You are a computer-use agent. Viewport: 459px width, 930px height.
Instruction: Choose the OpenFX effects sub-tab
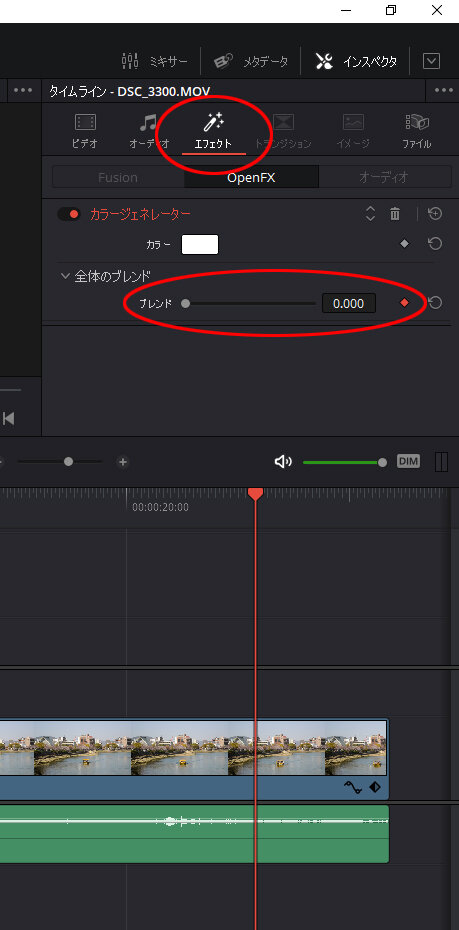point(251,177)
